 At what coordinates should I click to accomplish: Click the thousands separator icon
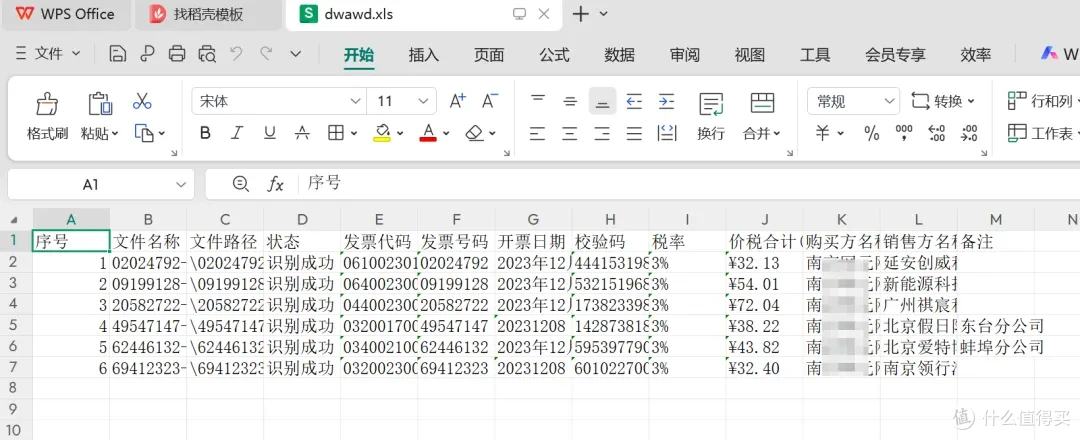click(x=904, y=133)
